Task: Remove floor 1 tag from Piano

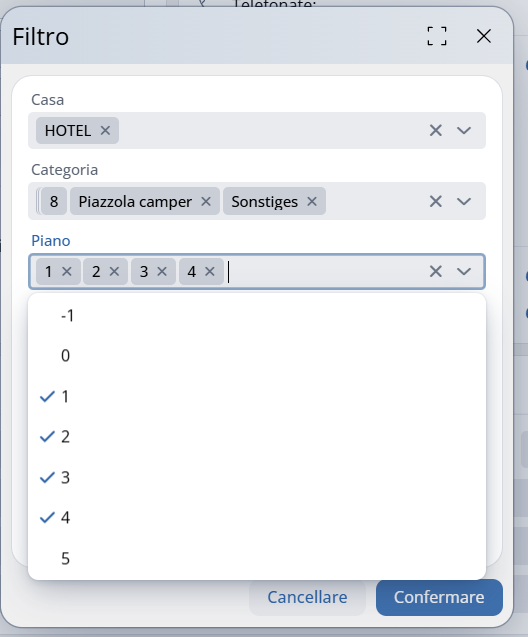Action: click(x=67, y=271)
